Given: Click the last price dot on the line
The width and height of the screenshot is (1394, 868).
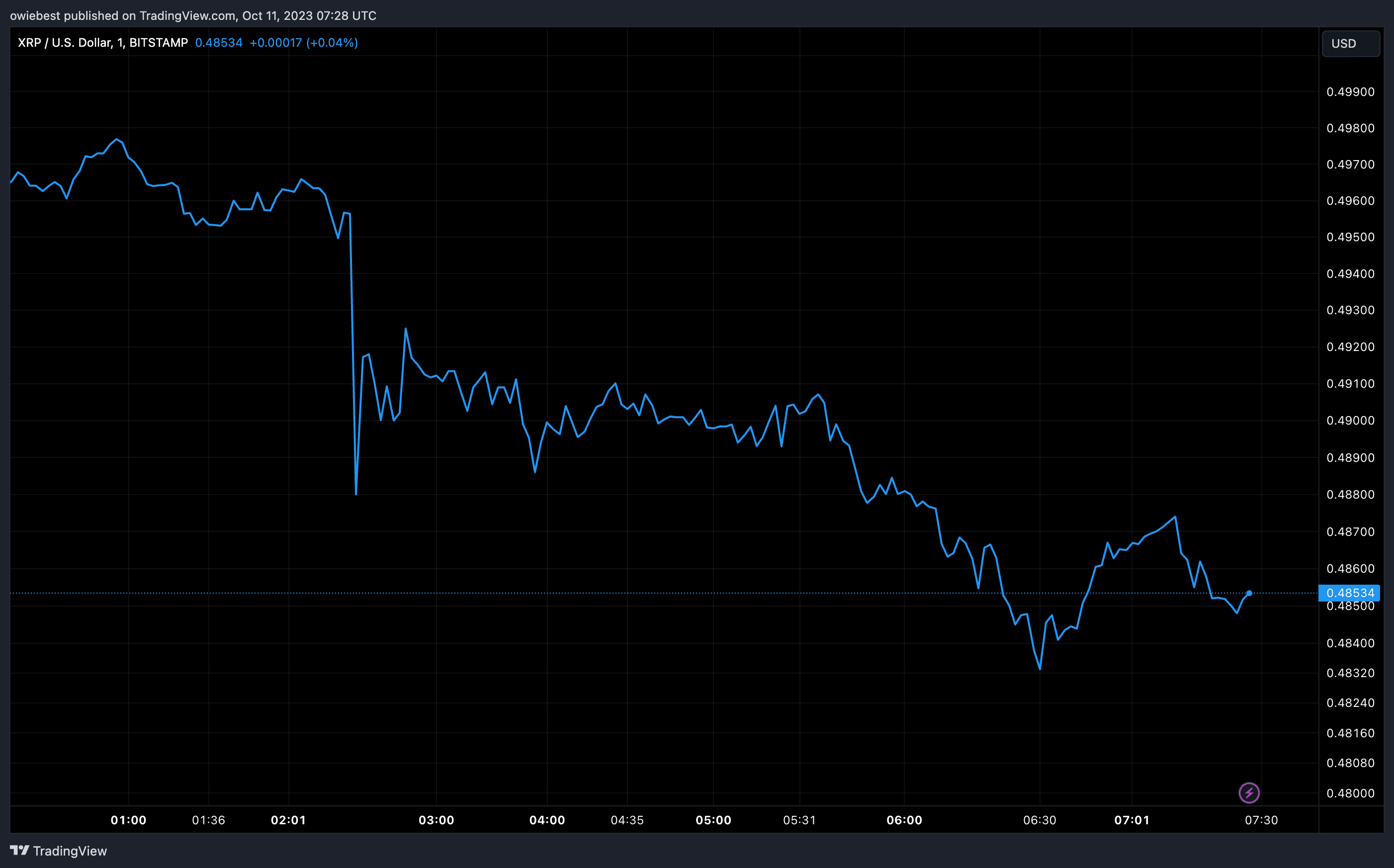Looking at the screenshot, I should (1249, 593).
